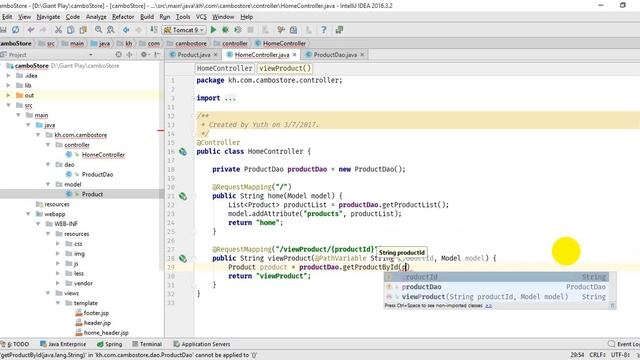Click the Help question mark icon
The height and width of the screenshot is (360, 640).
[x=324, y=30]
